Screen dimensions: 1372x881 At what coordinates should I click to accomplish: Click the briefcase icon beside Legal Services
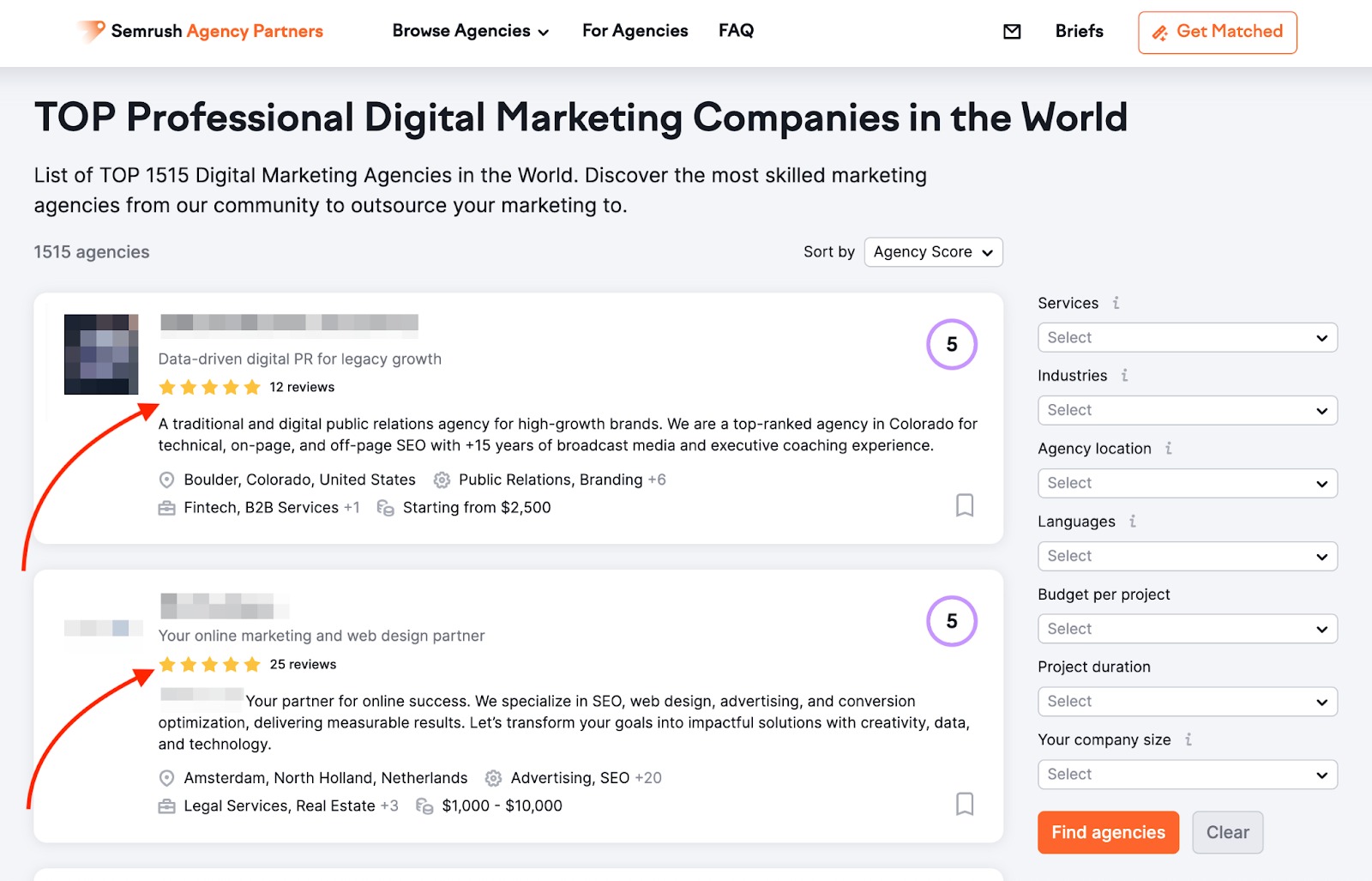pyautogui.click(x=167, y=806)
